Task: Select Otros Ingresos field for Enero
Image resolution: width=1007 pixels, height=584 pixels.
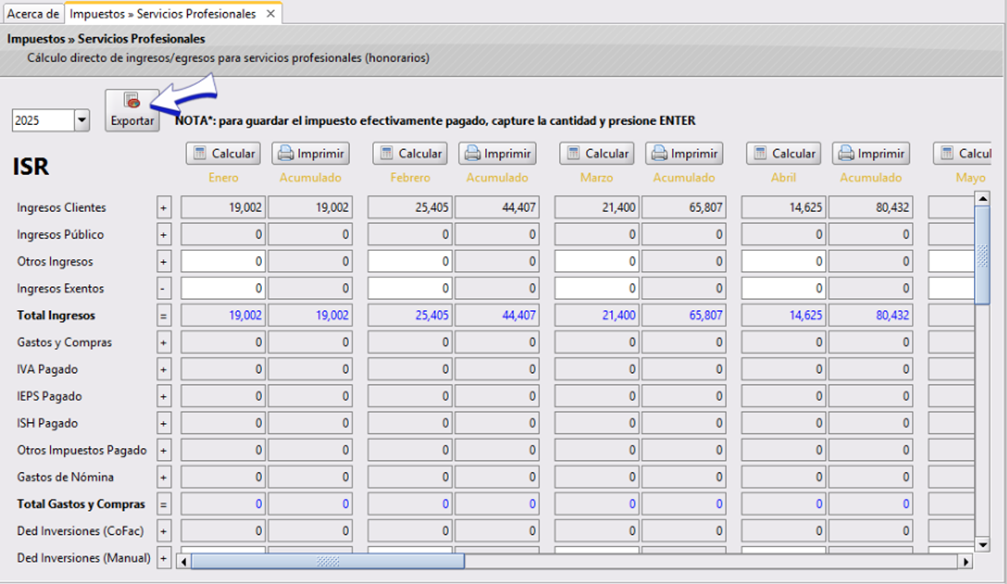Action: pos(223,262)
